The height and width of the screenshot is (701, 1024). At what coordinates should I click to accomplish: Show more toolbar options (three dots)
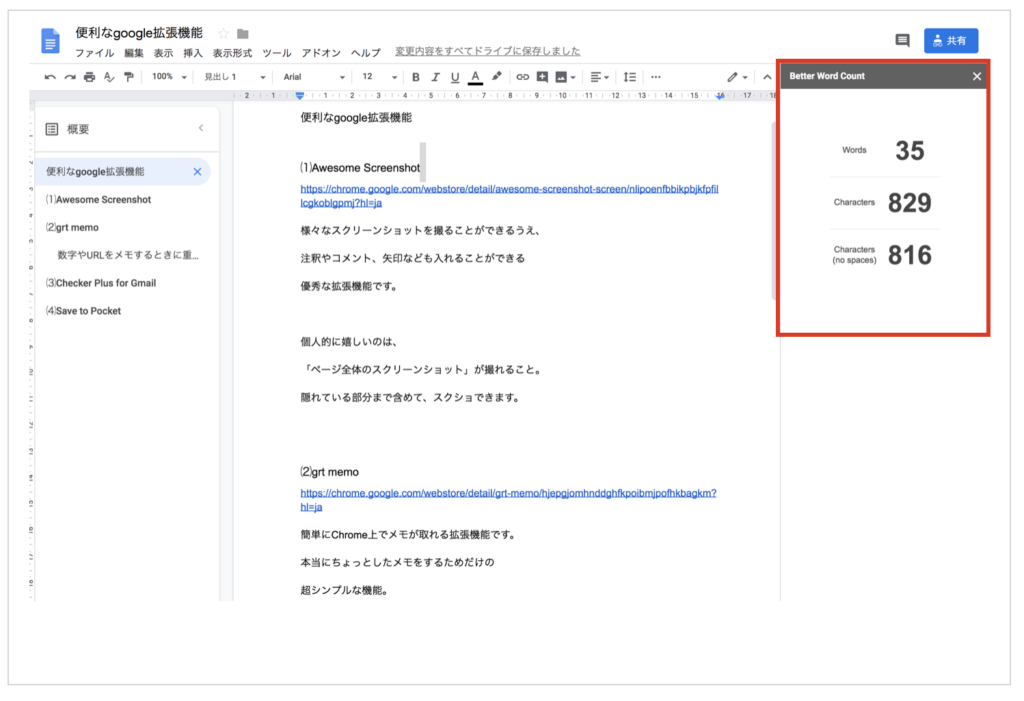click(656, 77)
